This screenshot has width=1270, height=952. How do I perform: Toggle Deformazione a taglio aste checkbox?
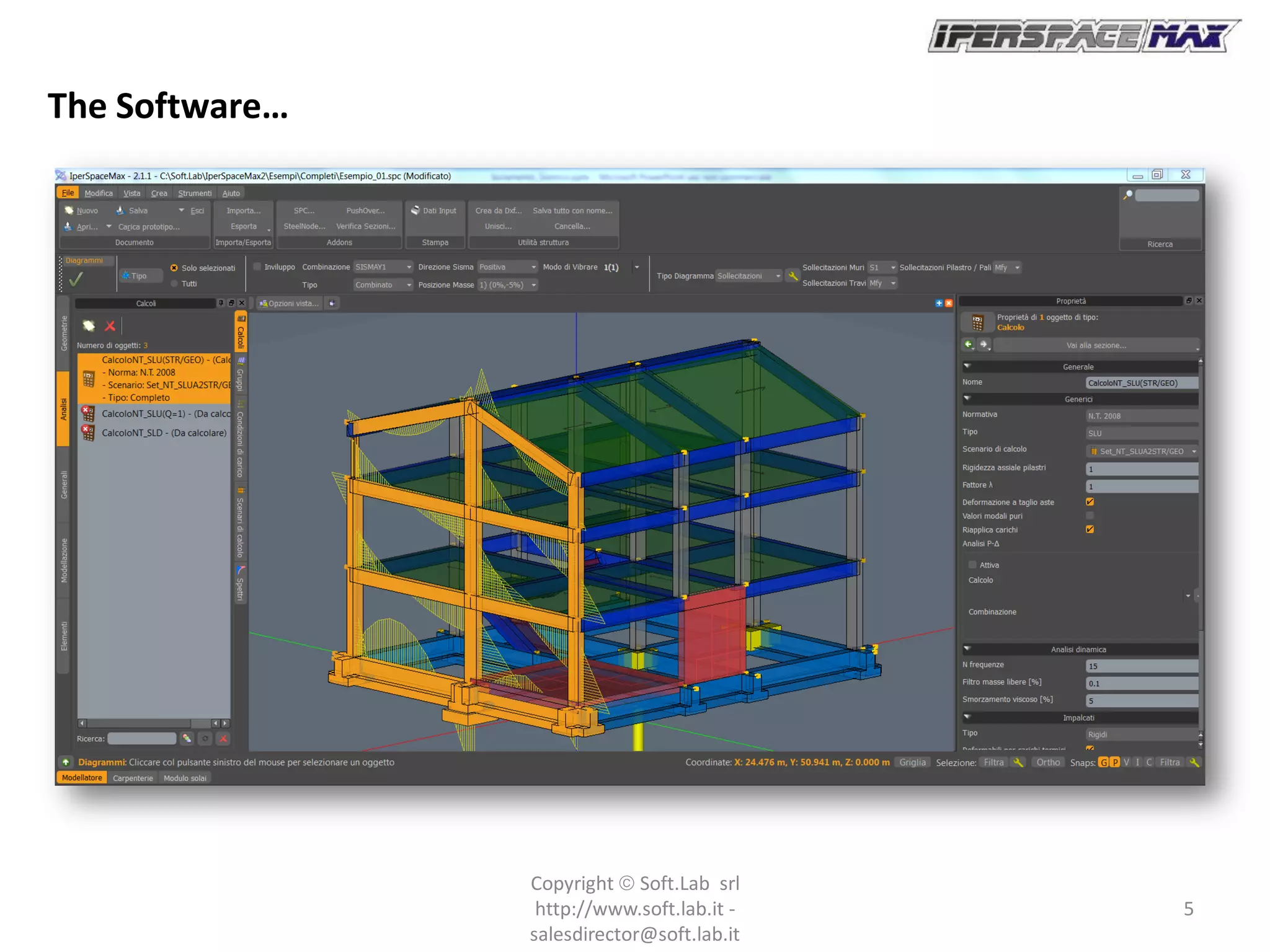coord(1090,502)
